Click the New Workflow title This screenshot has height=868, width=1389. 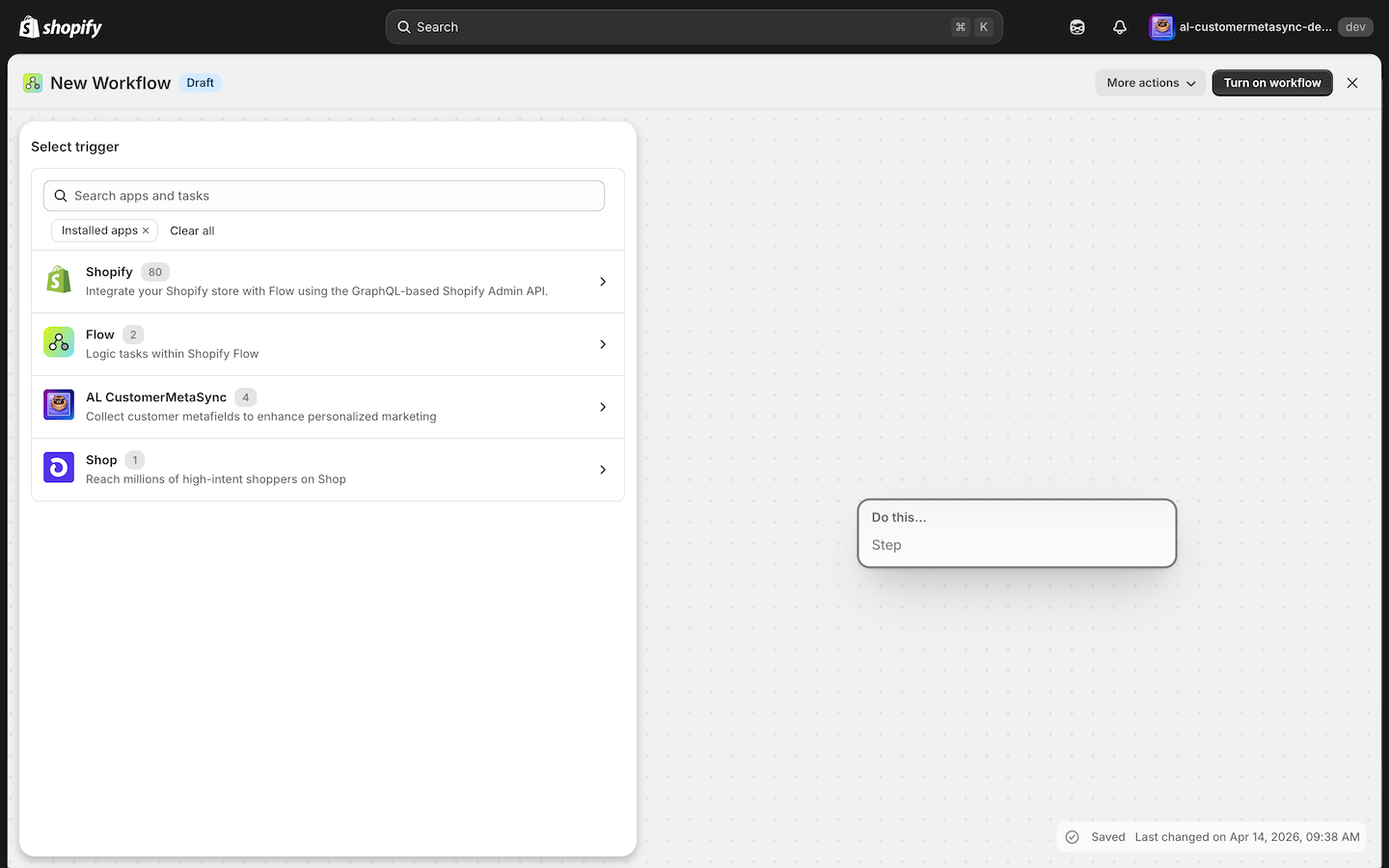pyautogui.click(x=111, y=83)
